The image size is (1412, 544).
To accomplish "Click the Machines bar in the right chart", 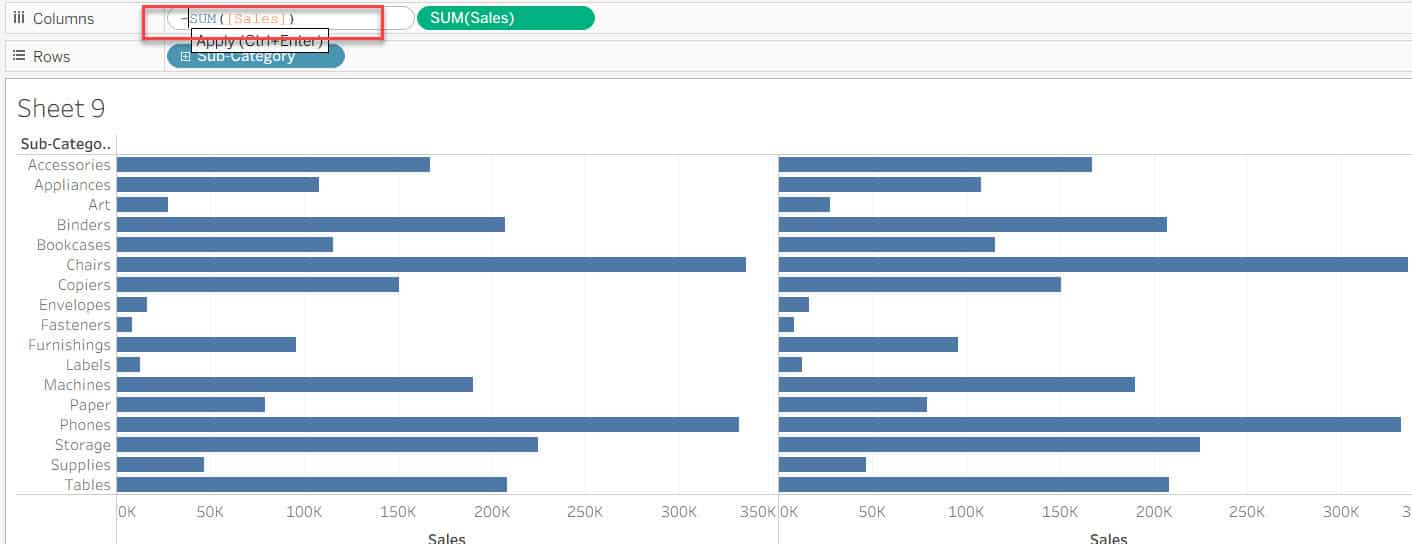I will 957,385.
